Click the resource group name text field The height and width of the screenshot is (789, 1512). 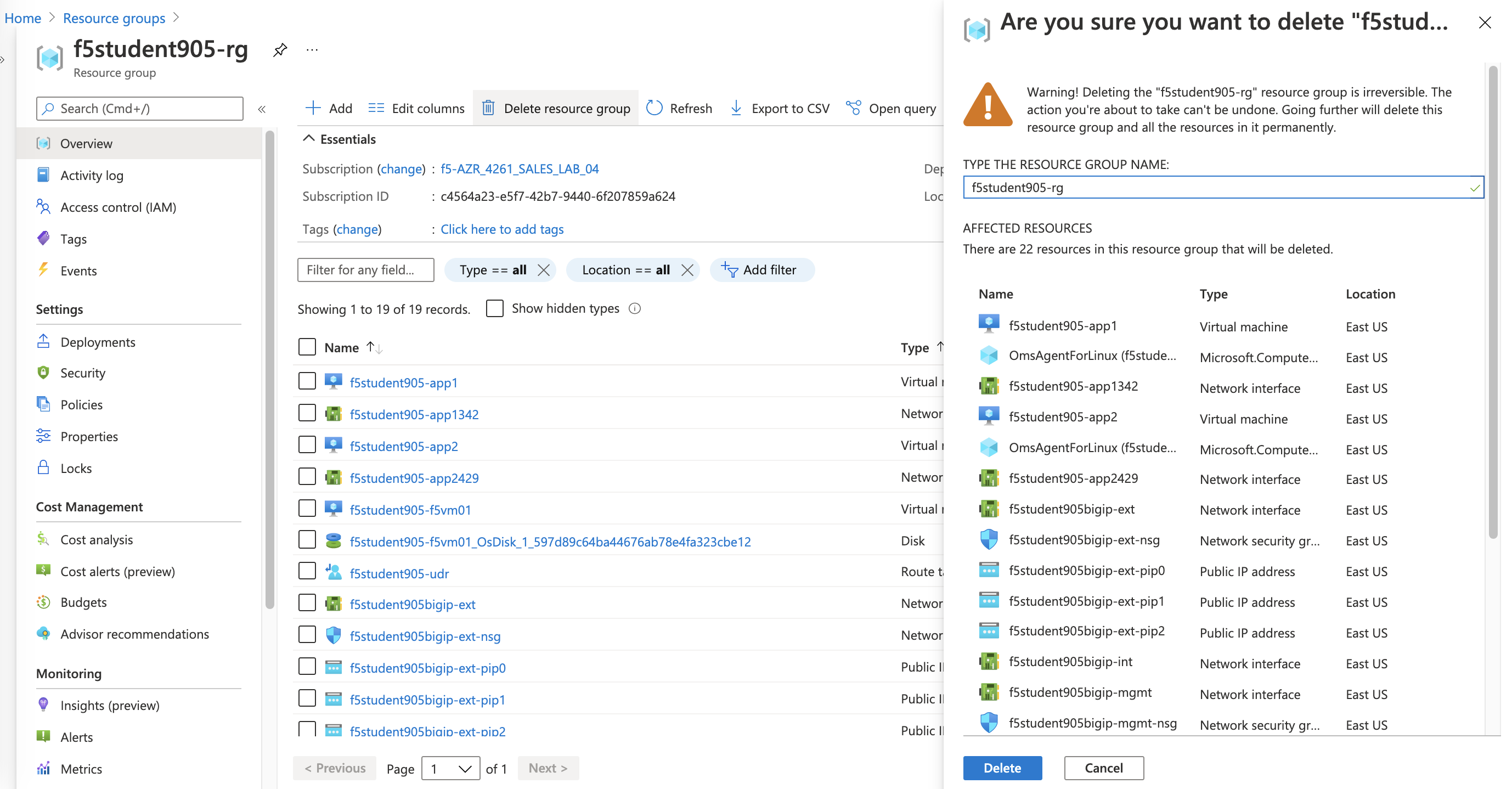[1223, 188]
